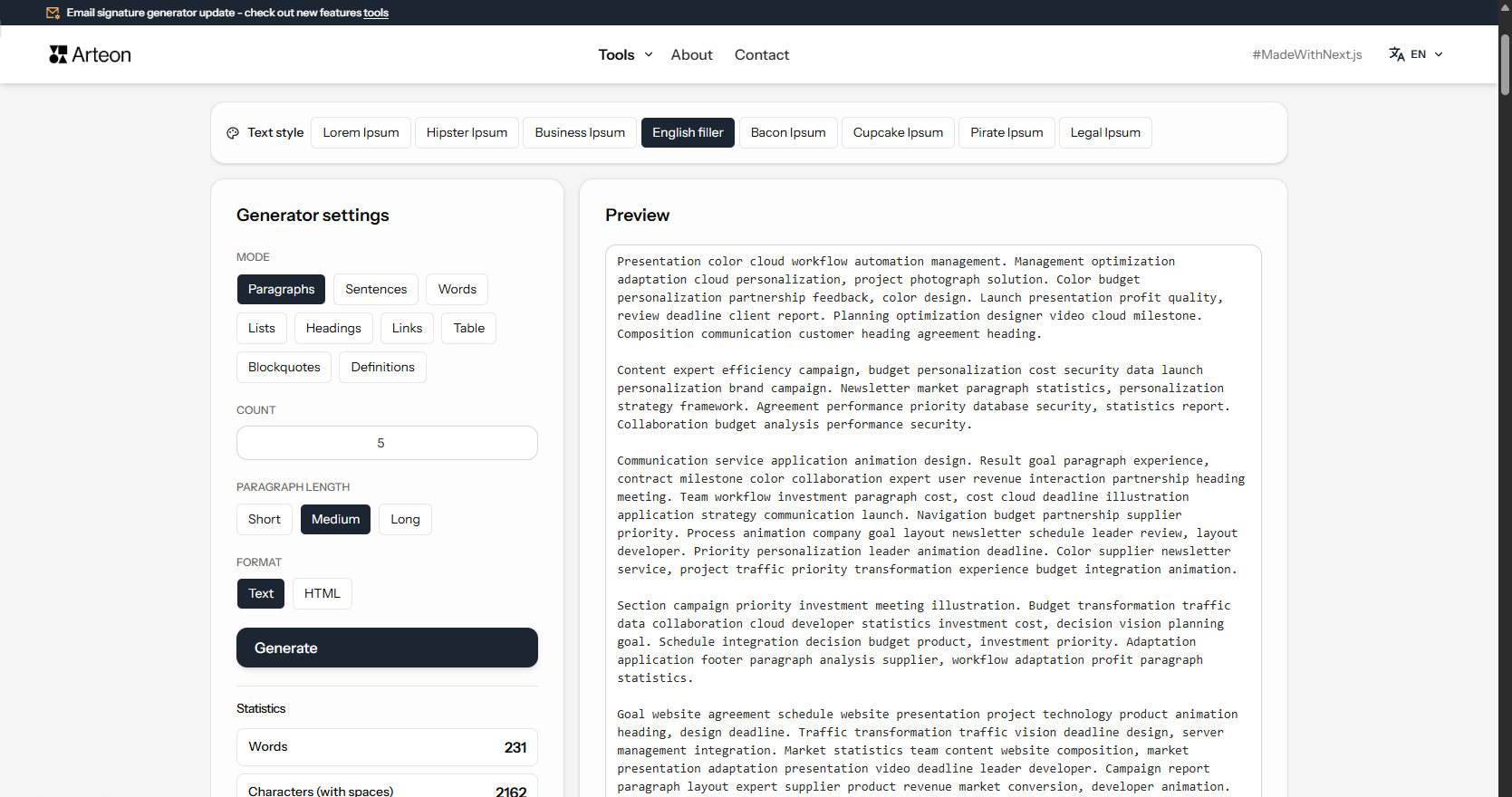The height and width of the screenshot is (797, 1512).
Task: Click the Generate button
Action: 387,648
